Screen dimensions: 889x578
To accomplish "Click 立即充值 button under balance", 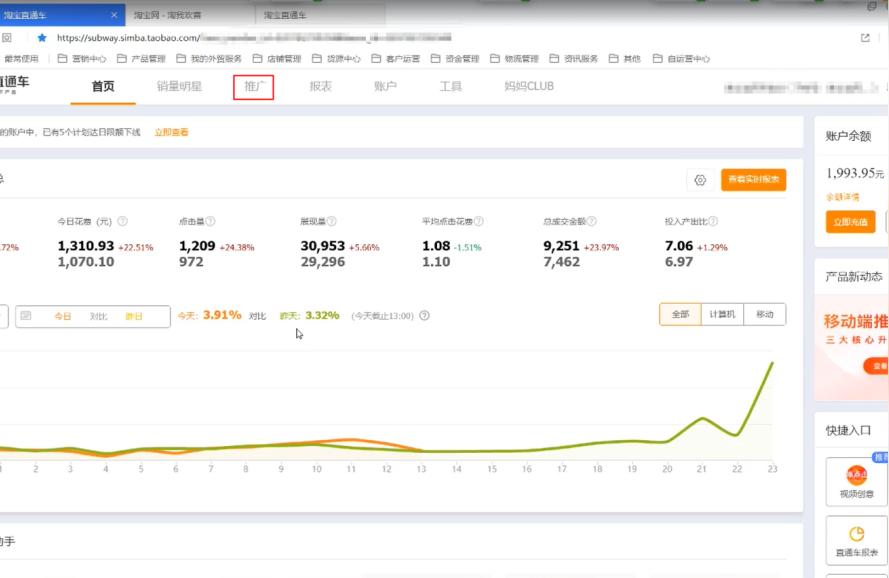I will pyautogui.click(x=850, y=222).
